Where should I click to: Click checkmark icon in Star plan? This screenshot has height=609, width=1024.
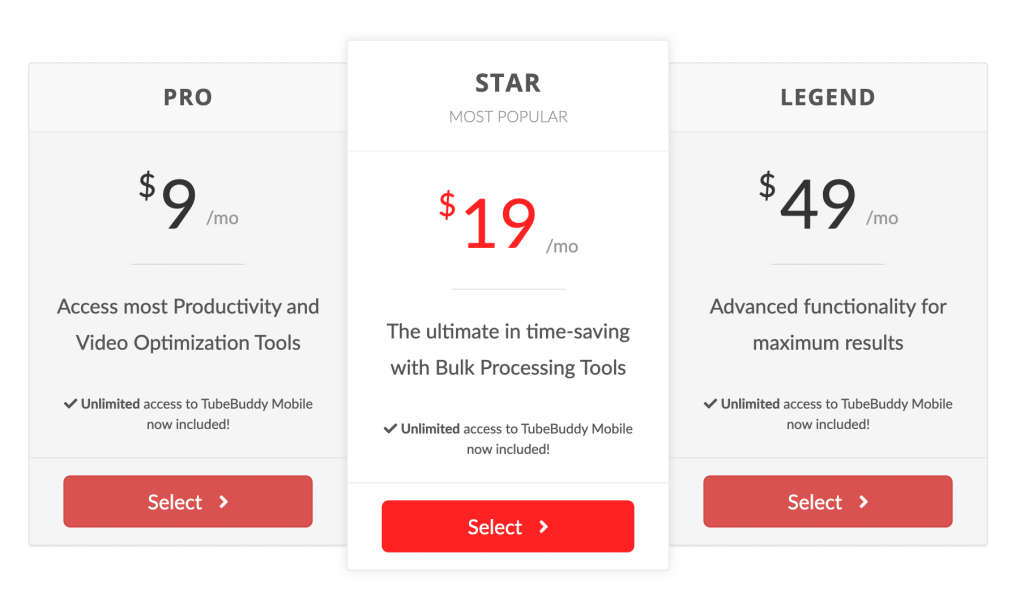pyautogui.click(x=391, y=428)
